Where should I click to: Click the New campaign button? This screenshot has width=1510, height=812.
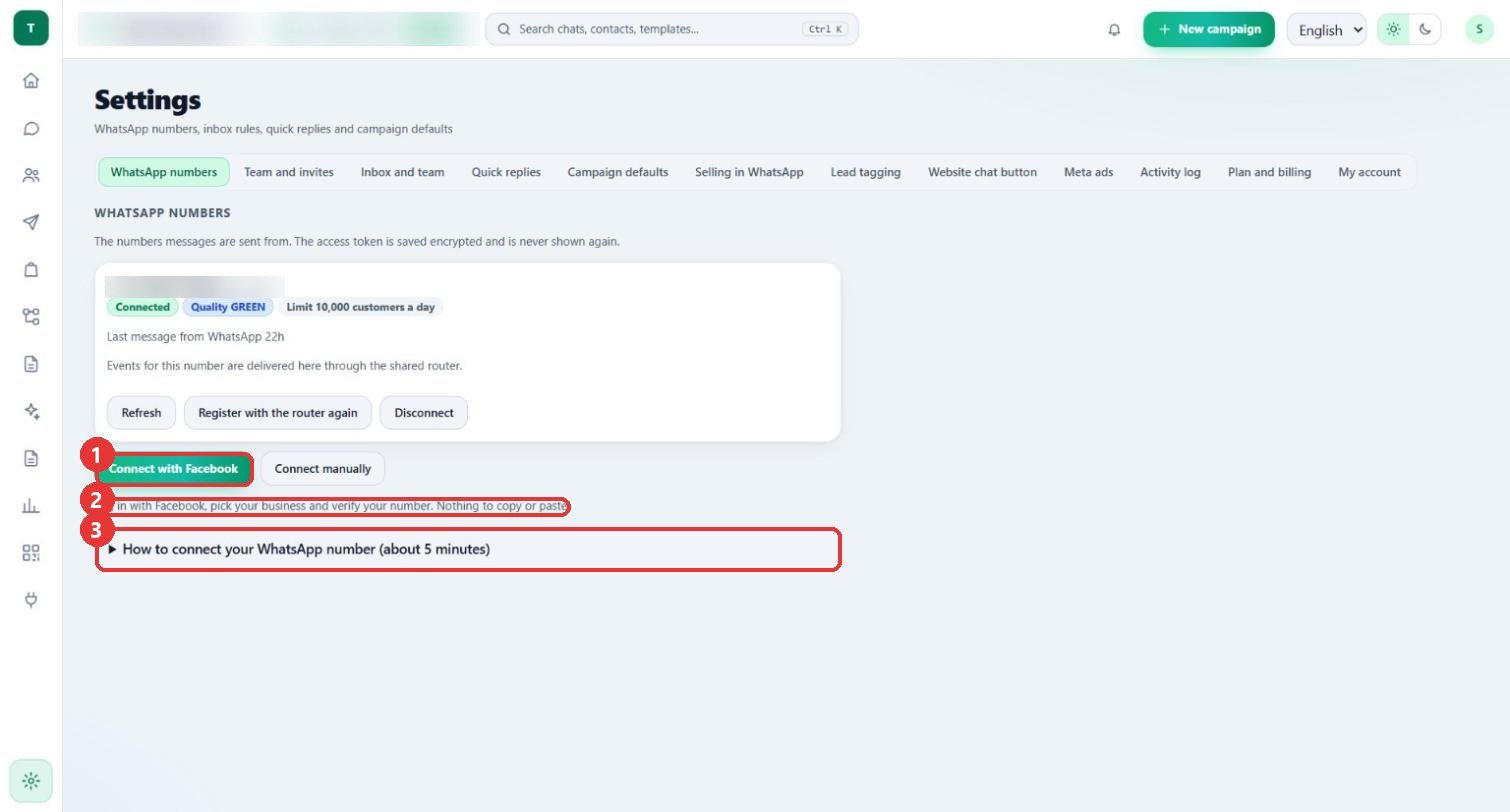[1209, 29]
